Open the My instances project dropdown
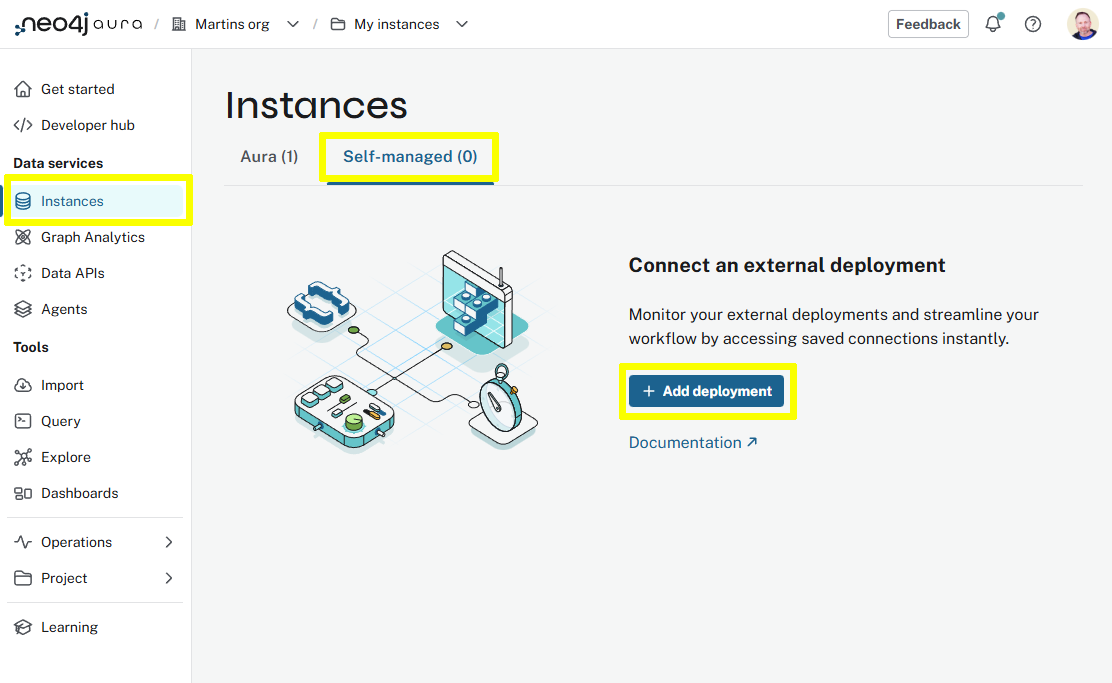This screenshot has height=683, width=1112. click(461, 23)
